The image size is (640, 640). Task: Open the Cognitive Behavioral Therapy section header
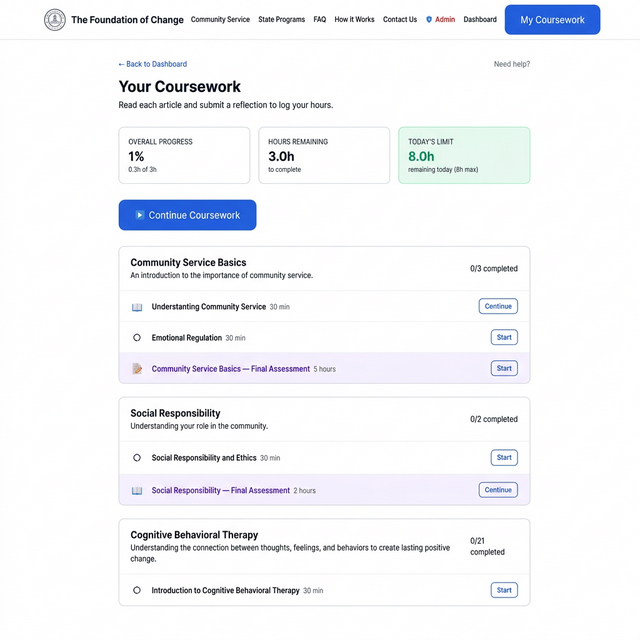(x=194, y=535)
